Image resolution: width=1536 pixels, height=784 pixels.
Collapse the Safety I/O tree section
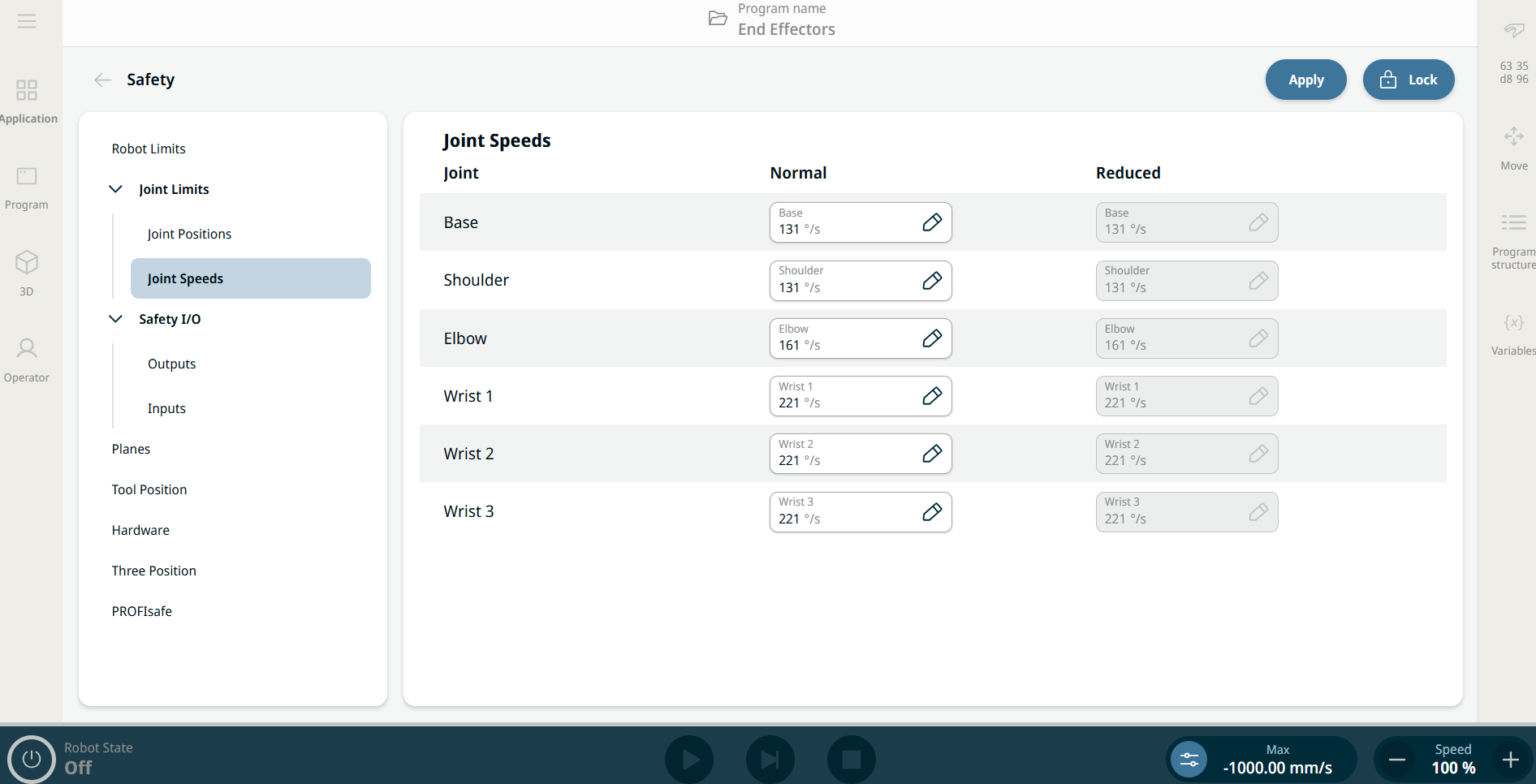116,319
